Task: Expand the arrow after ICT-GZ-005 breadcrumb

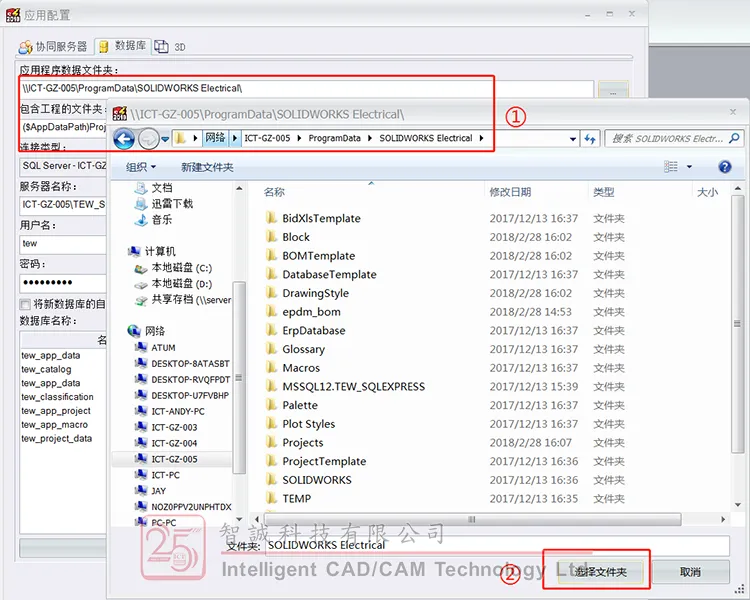Action: (x=299, y=138)
